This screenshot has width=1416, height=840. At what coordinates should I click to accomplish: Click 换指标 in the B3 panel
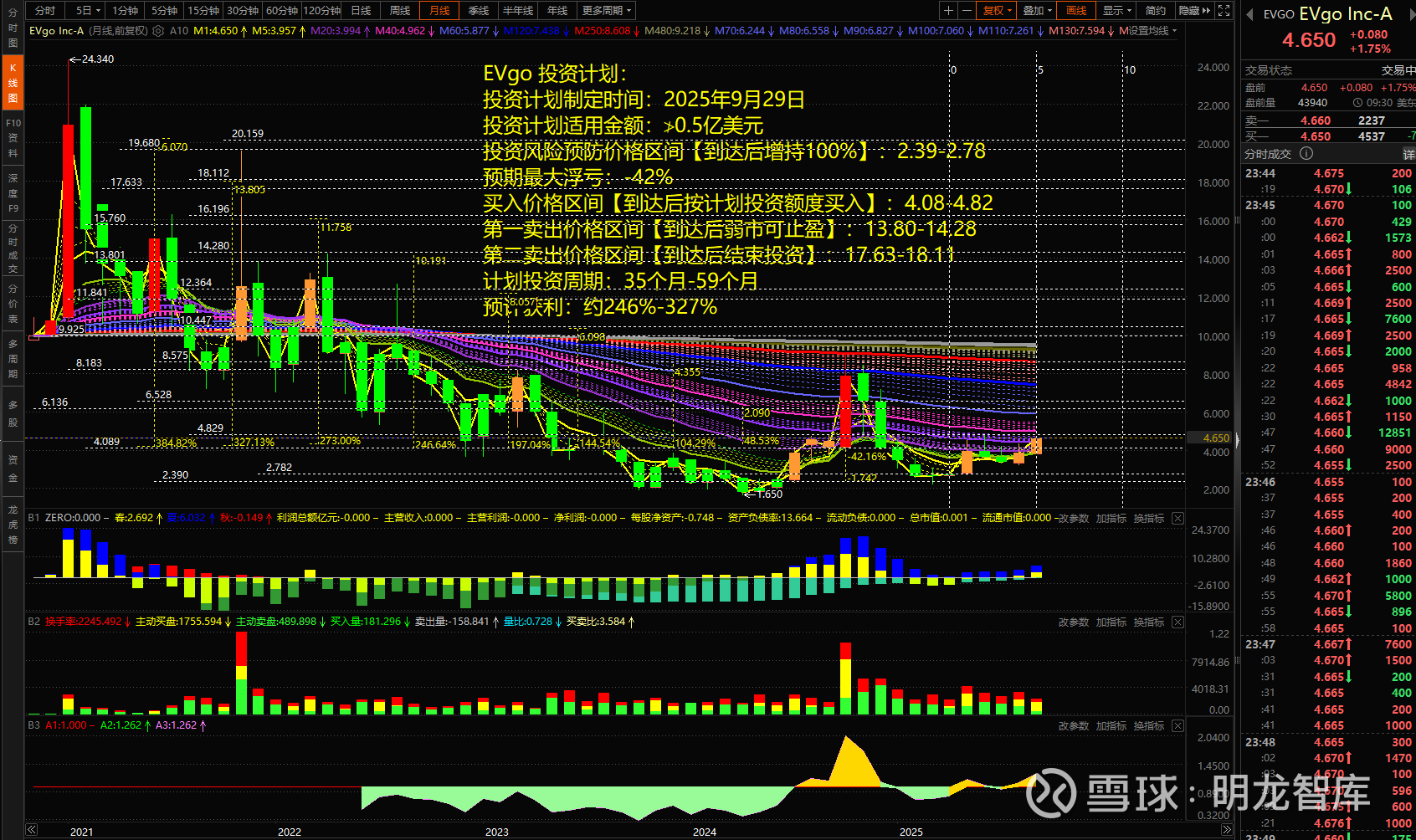coord(1149,726)
